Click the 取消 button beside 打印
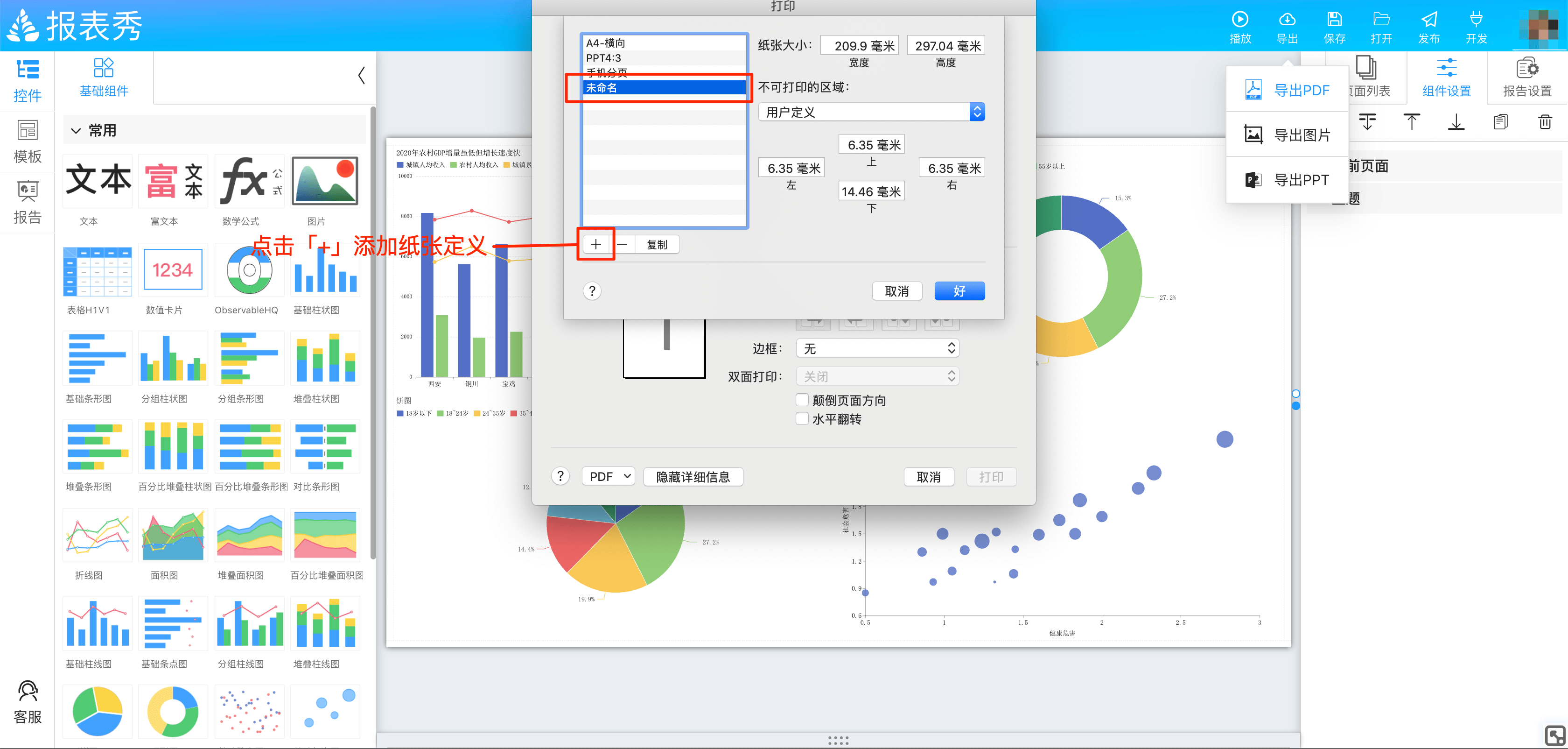 pos(928,476)
